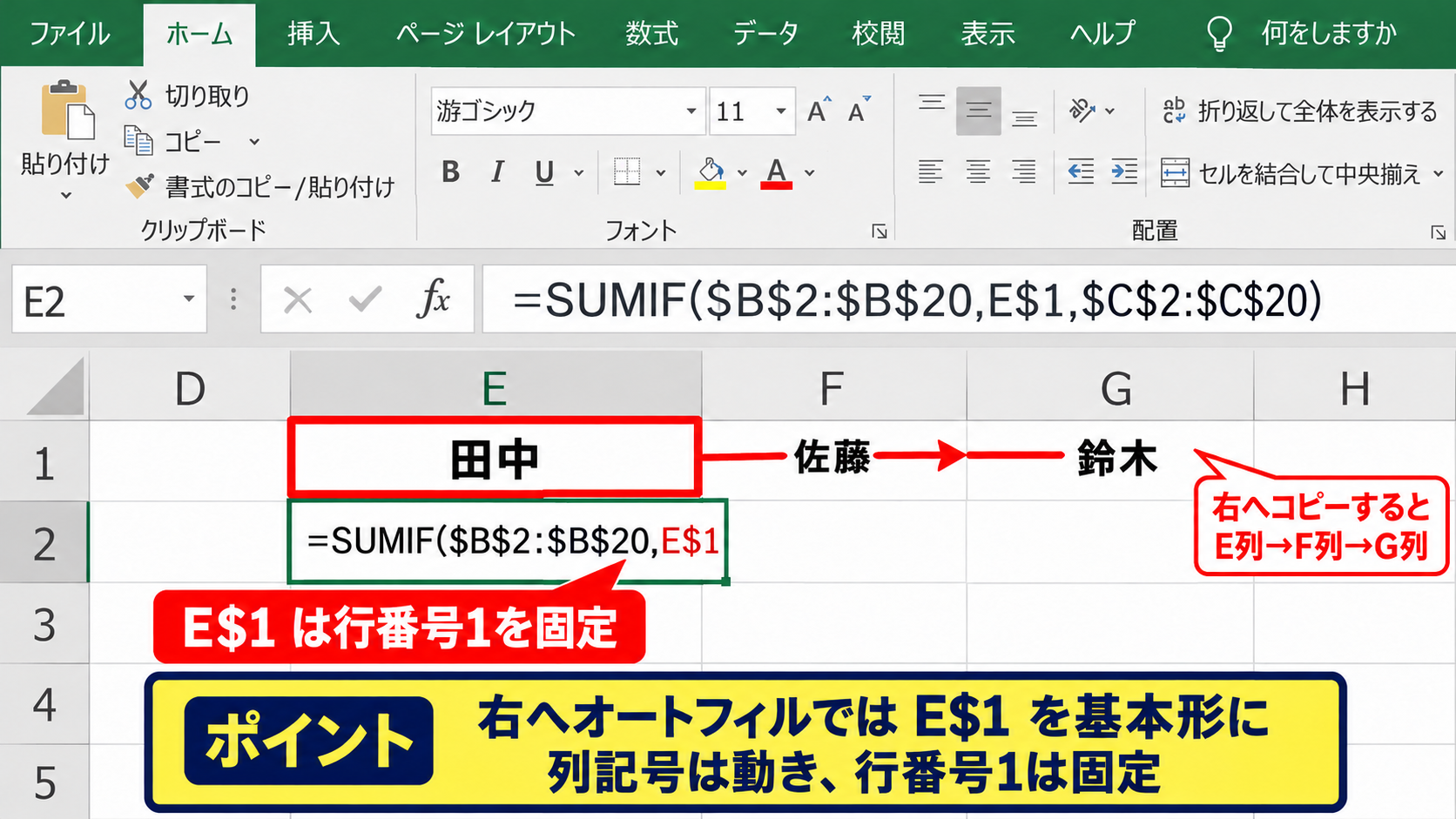Toggle Underline formatting
This screenshot has height=819, width=1456.
(544, 172)
